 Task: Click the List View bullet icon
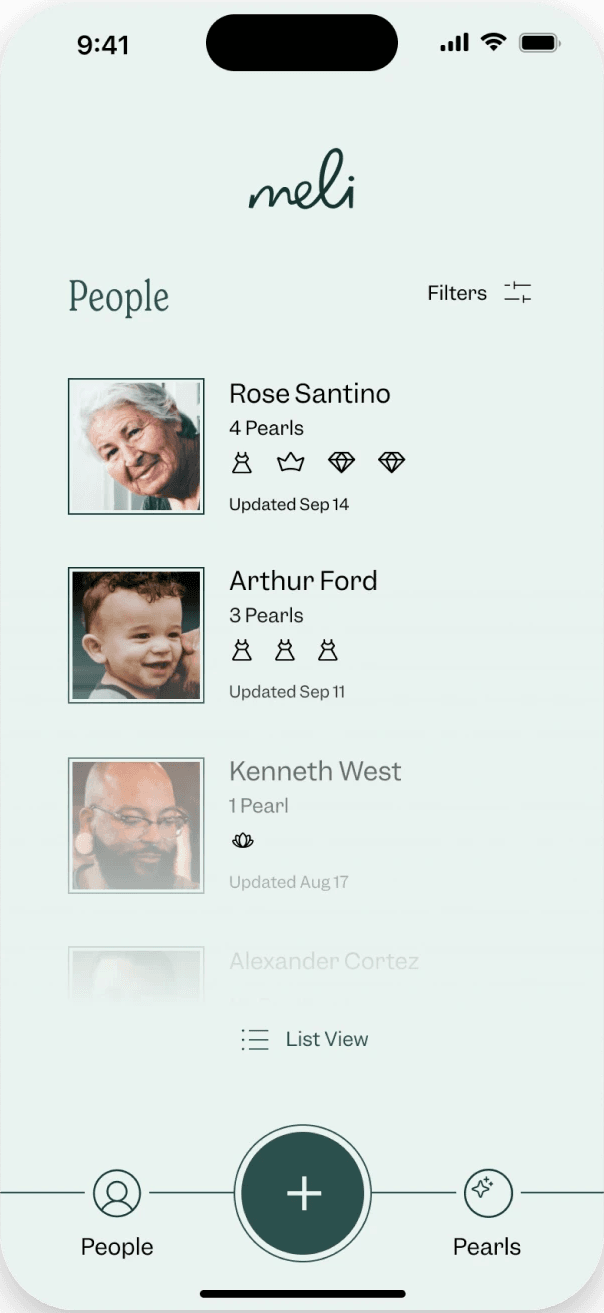pyautogui.click(x=255, y=1039)
